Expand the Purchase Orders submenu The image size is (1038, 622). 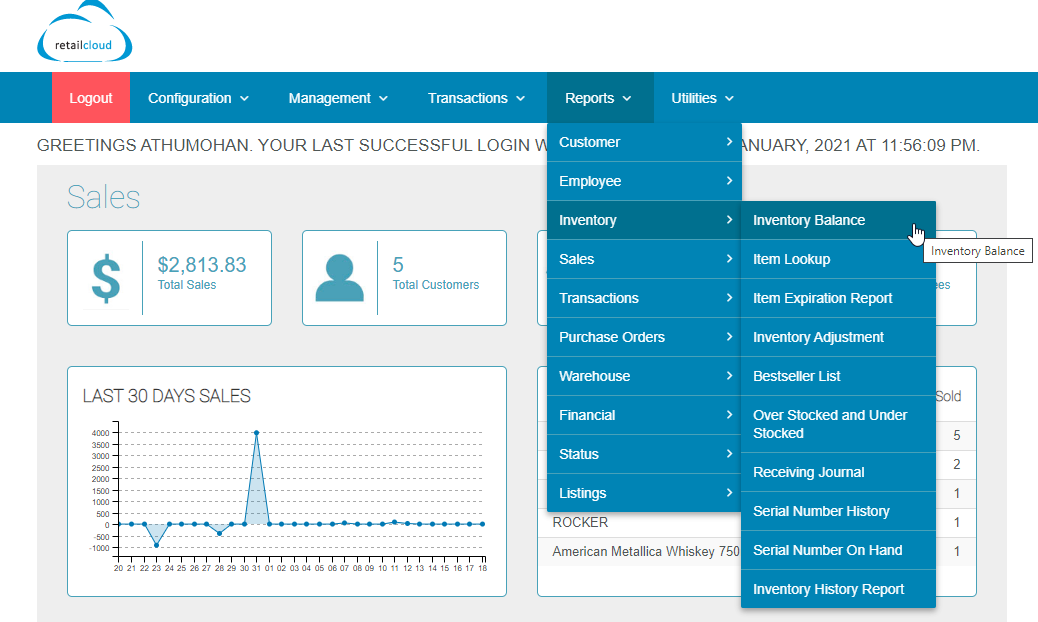pos(644,337)
